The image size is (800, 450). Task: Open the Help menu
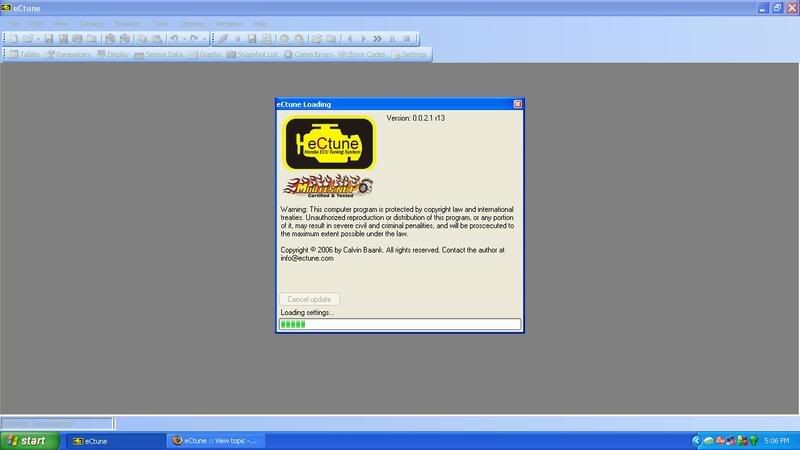tap(260, 24)
